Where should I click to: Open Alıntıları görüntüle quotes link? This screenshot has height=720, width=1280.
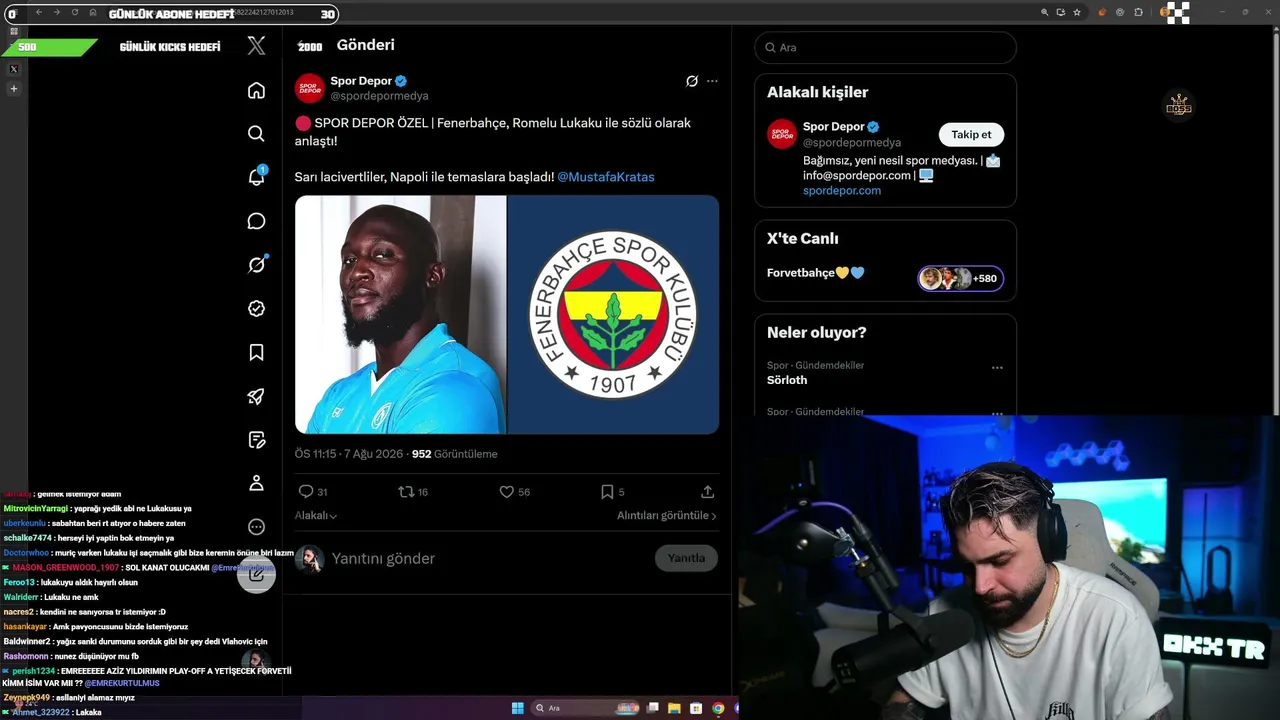tap(666, 516)
